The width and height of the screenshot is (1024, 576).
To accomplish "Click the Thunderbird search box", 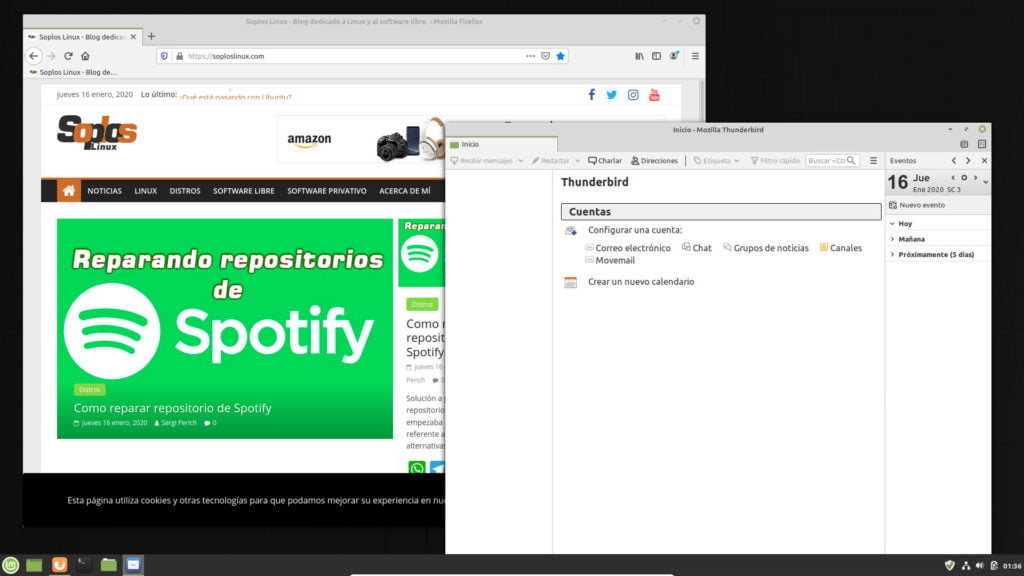I will [832, 161].
